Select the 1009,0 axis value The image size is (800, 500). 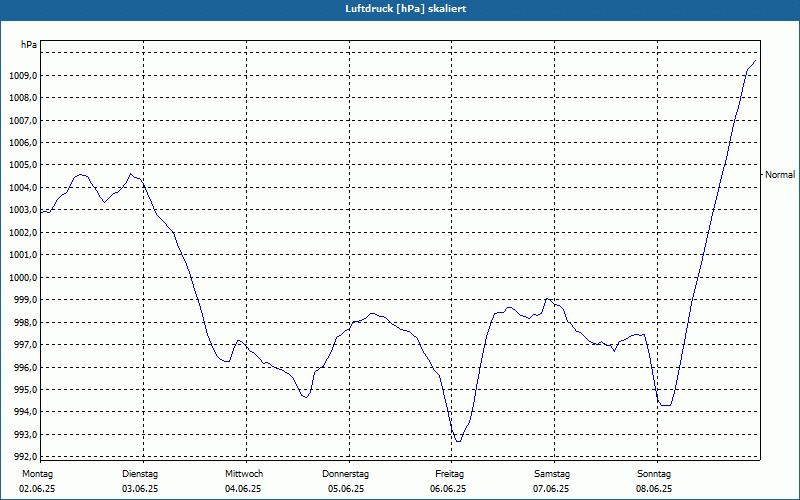coord(23,76)
